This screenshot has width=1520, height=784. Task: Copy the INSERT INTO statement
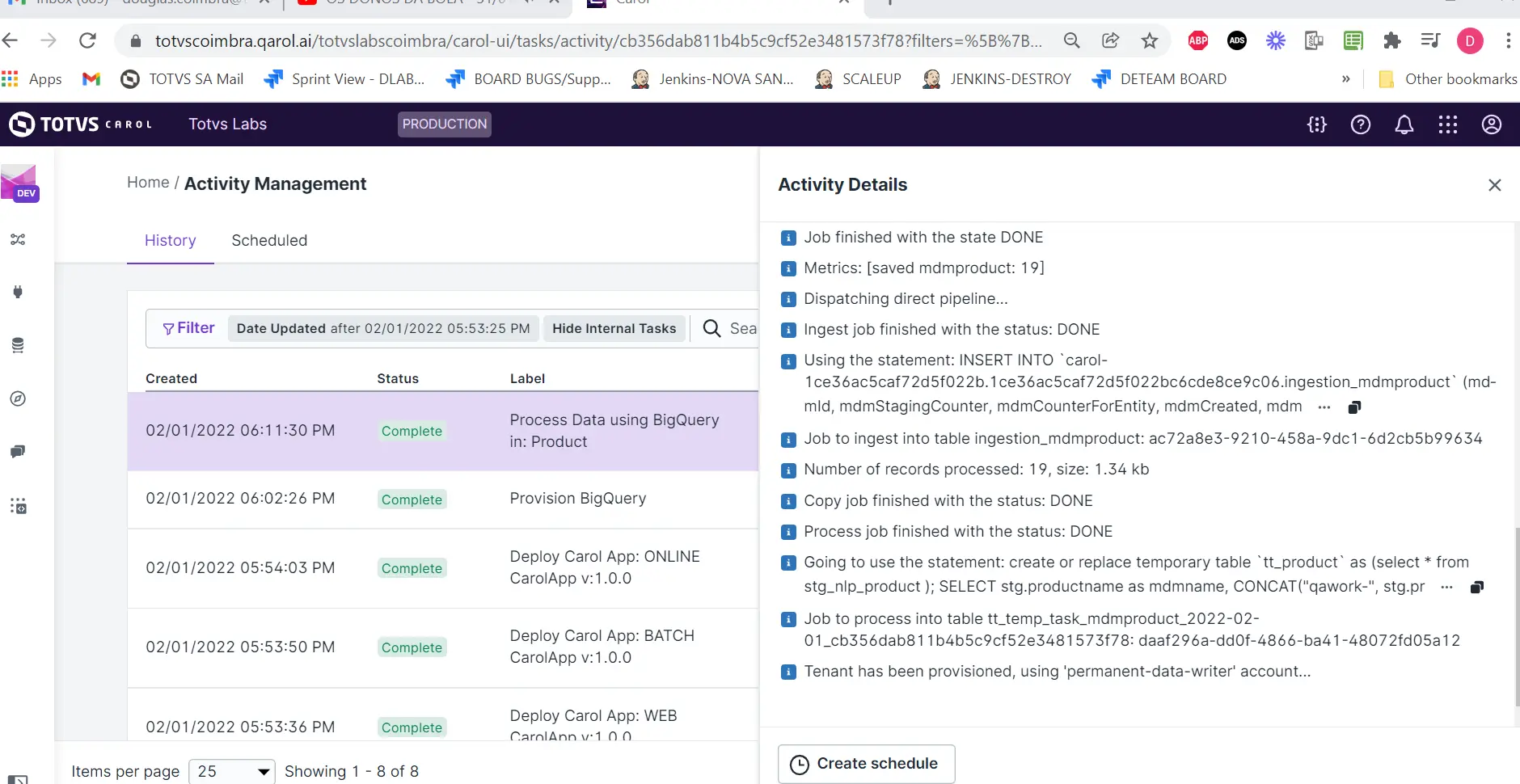(1354, 407)
